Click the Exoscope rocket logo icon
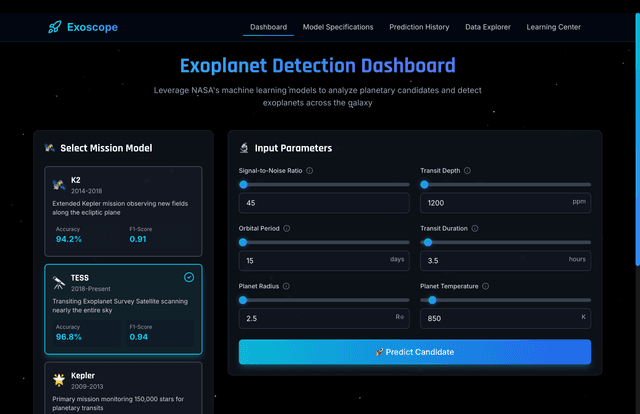Image resolution: width=640 pixels, height=414 pixels. [x=55, y=27]
